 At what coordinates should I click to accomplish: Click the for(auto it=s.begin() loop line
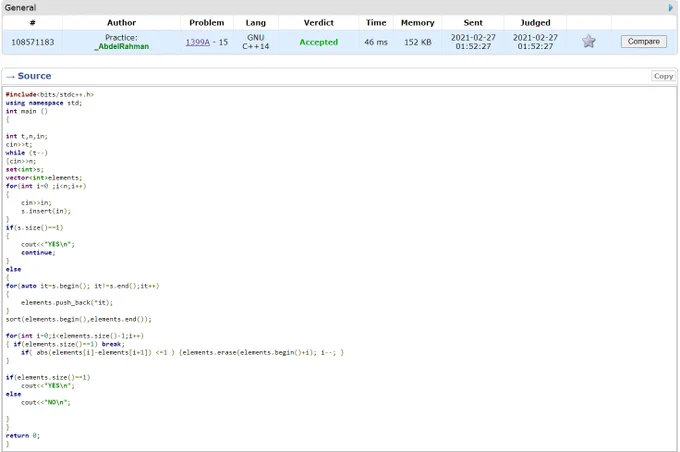(x=82, y=286)
